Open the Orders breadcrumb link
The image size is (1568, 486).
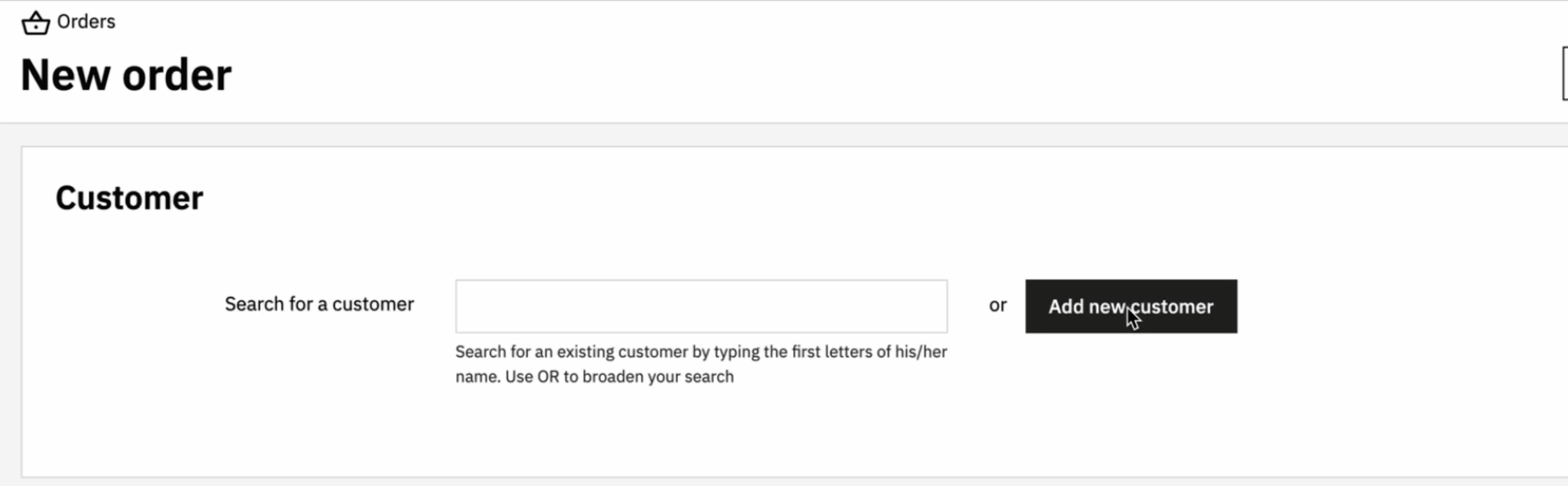click(86, 22)
